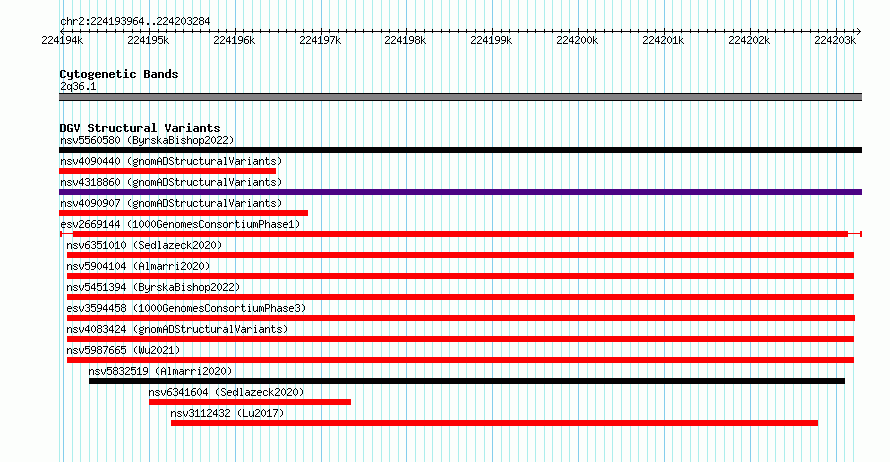
Task: Open nsv4083424 (gnomADStructuralVariants) label
Action: coord(177,329)
